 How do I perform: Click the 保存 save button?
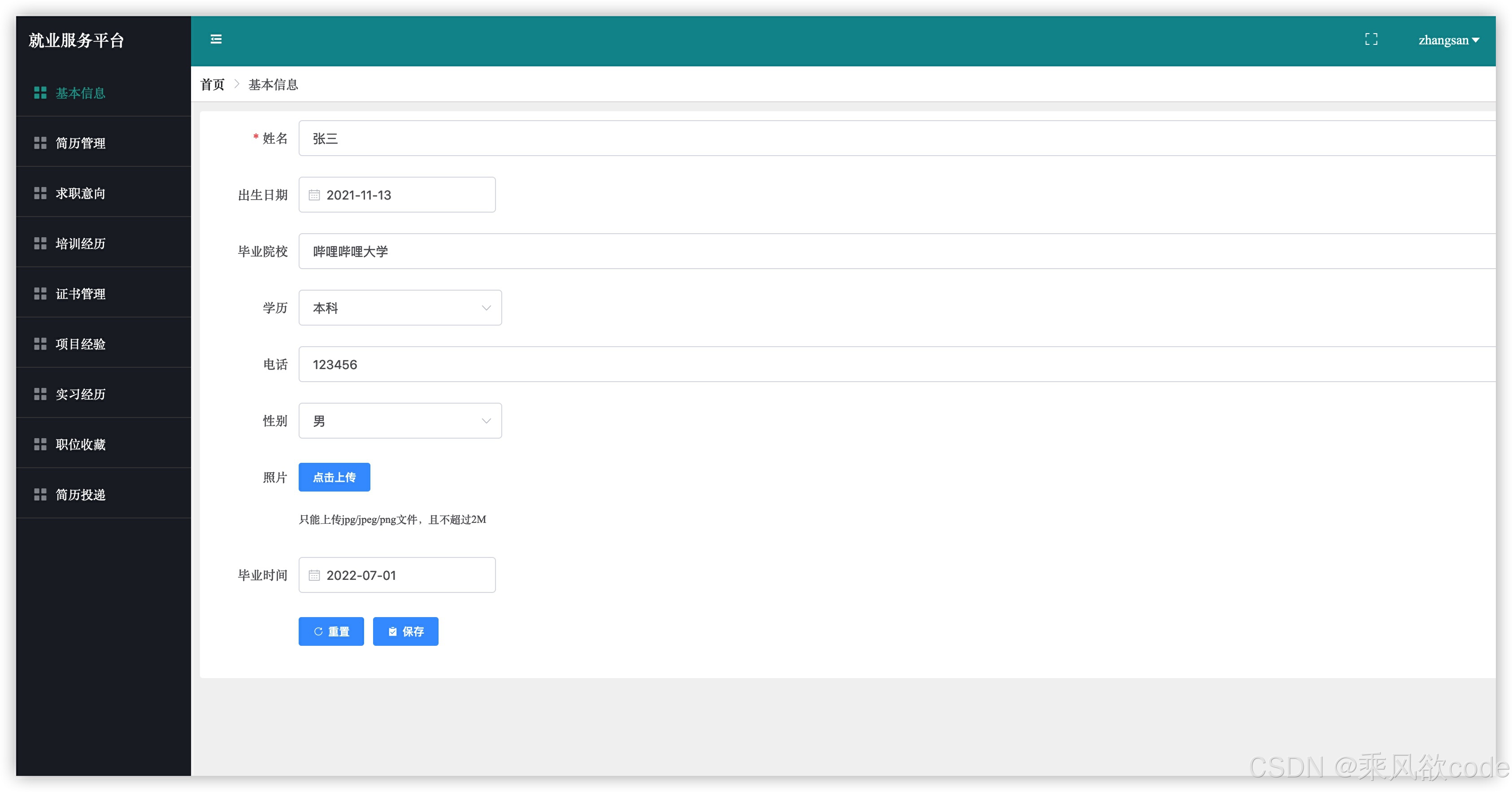405,632
